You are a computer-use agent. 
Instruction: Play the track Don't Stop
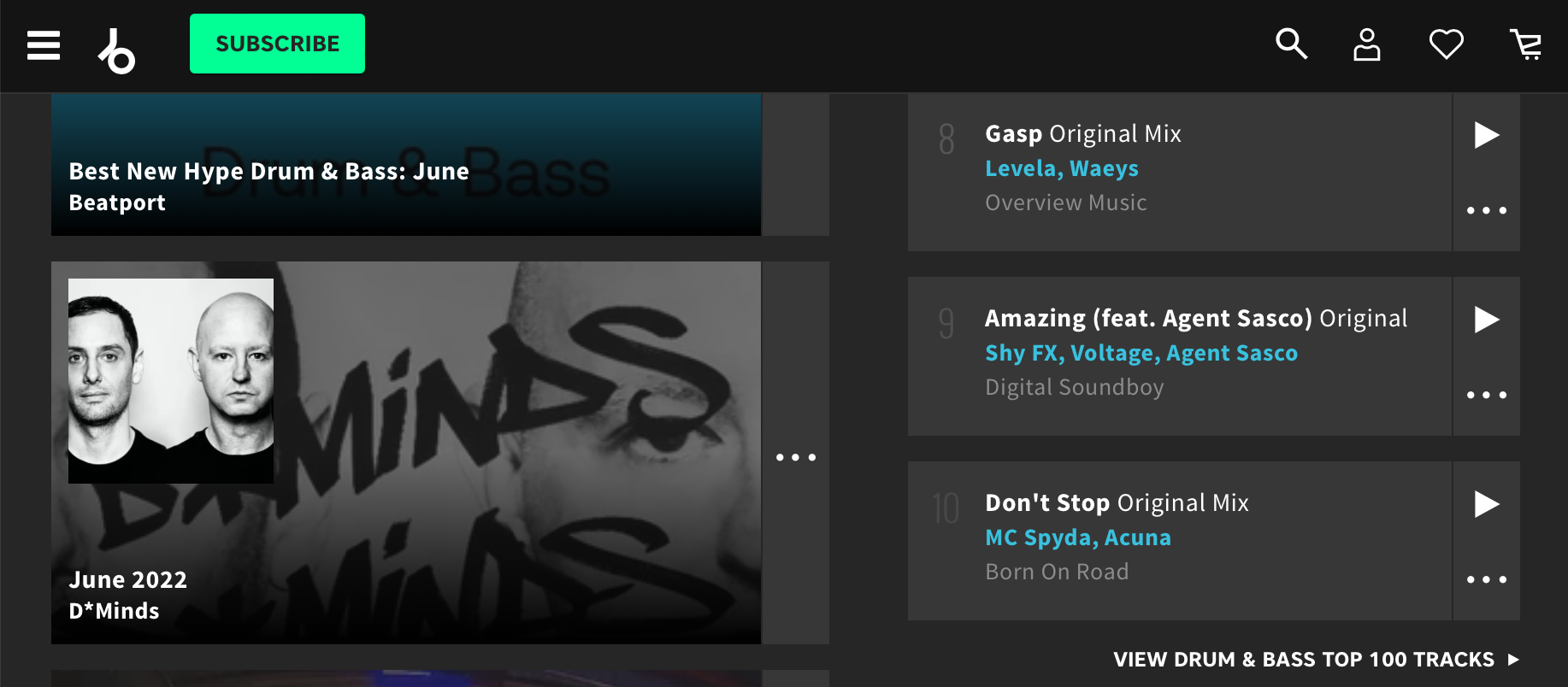[1487, 504]
